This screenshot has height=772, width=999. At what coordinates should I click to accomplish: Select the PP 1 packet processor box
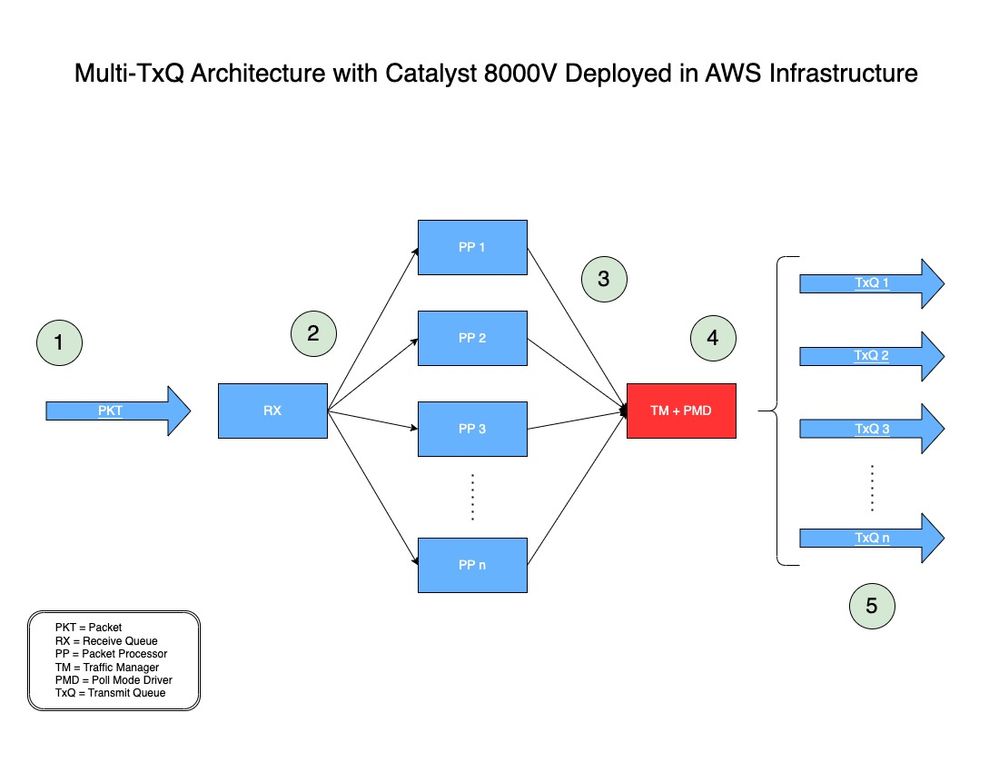click(472, 247)
